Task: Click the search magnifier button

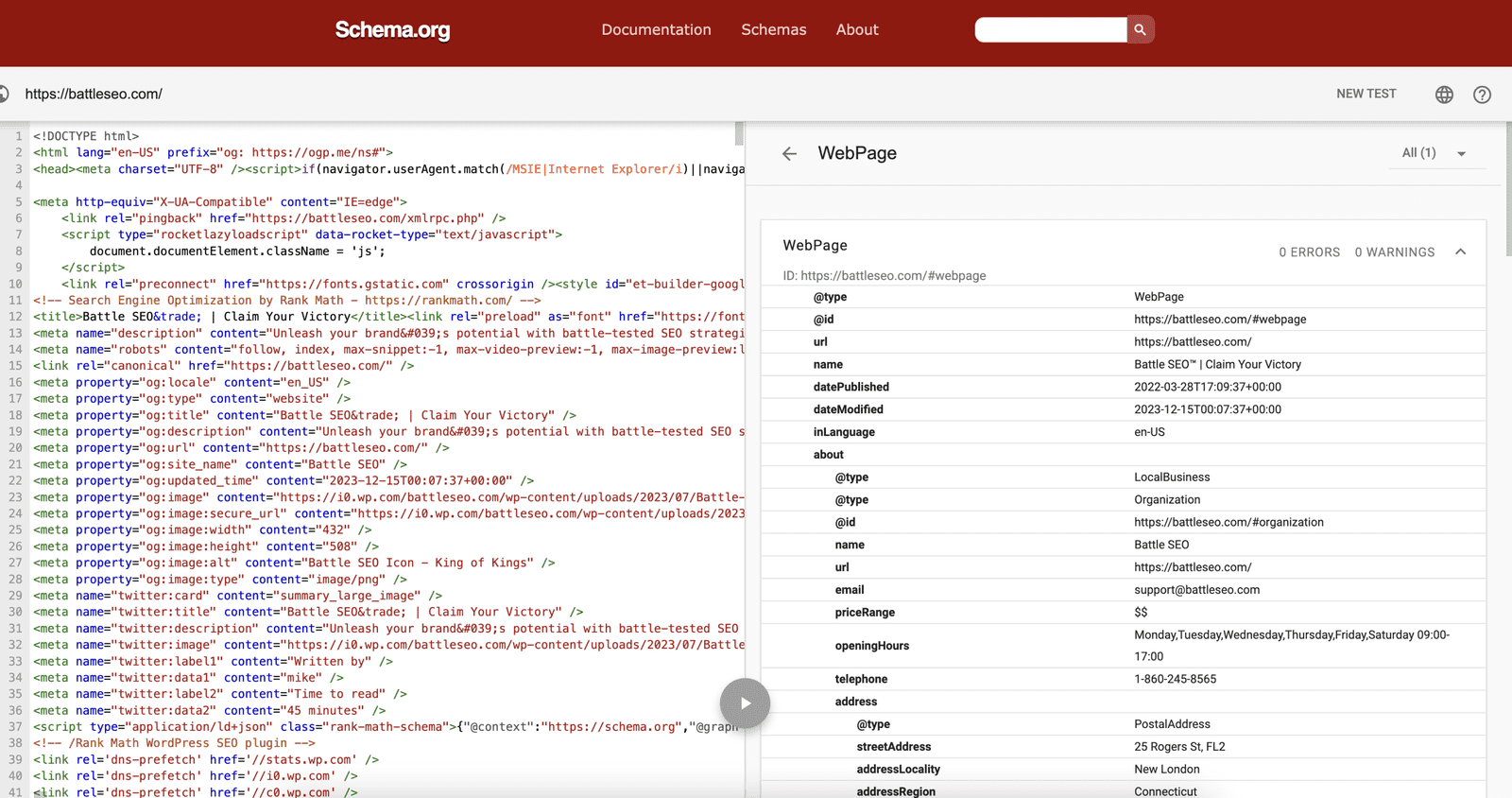Action: point(1141,29)
